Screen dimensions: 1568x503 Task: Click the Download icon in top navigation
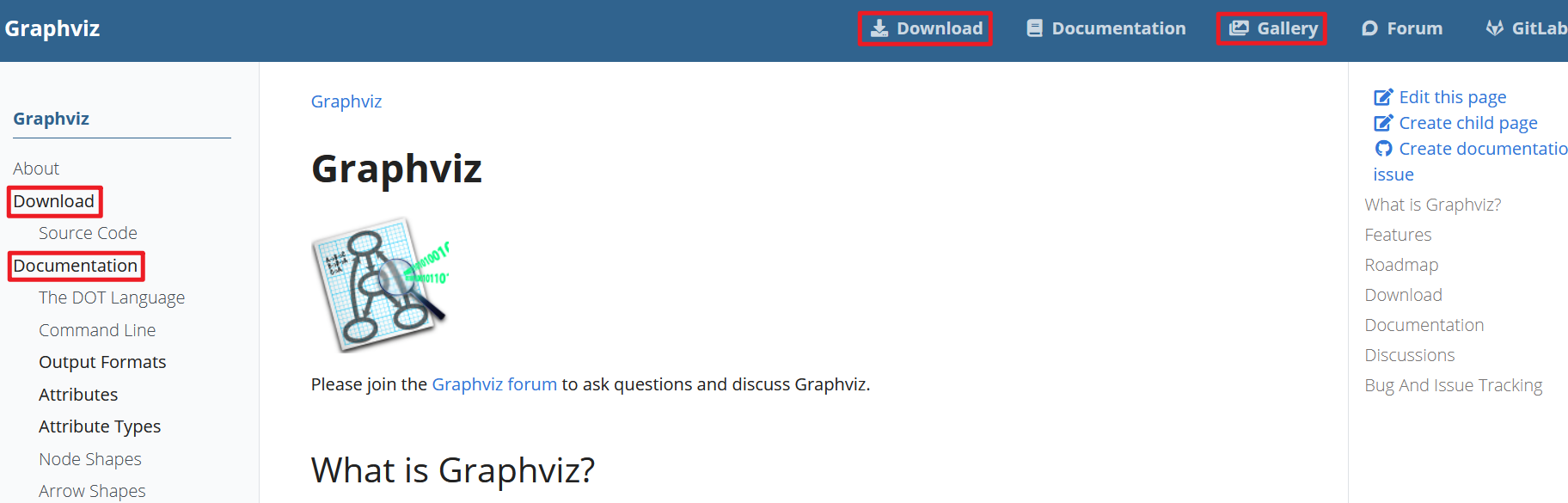pos(879,28)
